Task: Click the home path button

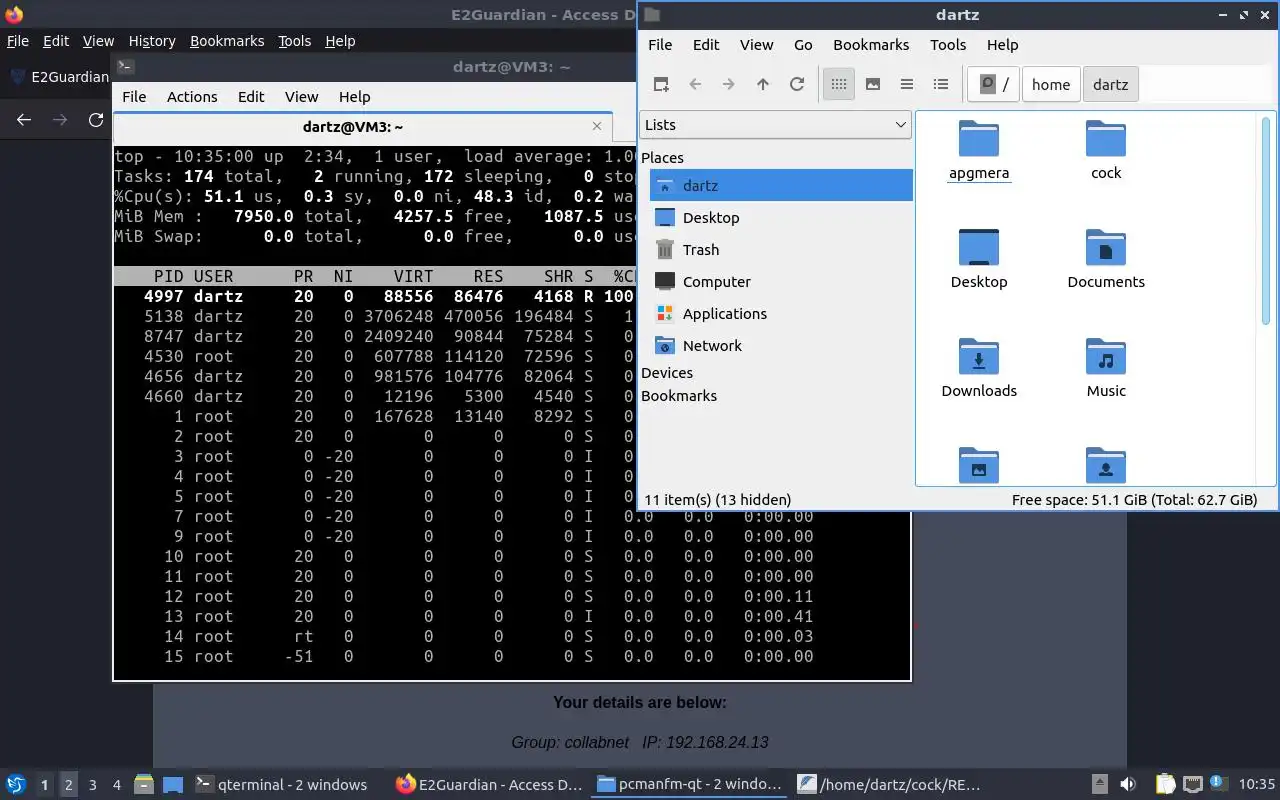Action: 1051,85
